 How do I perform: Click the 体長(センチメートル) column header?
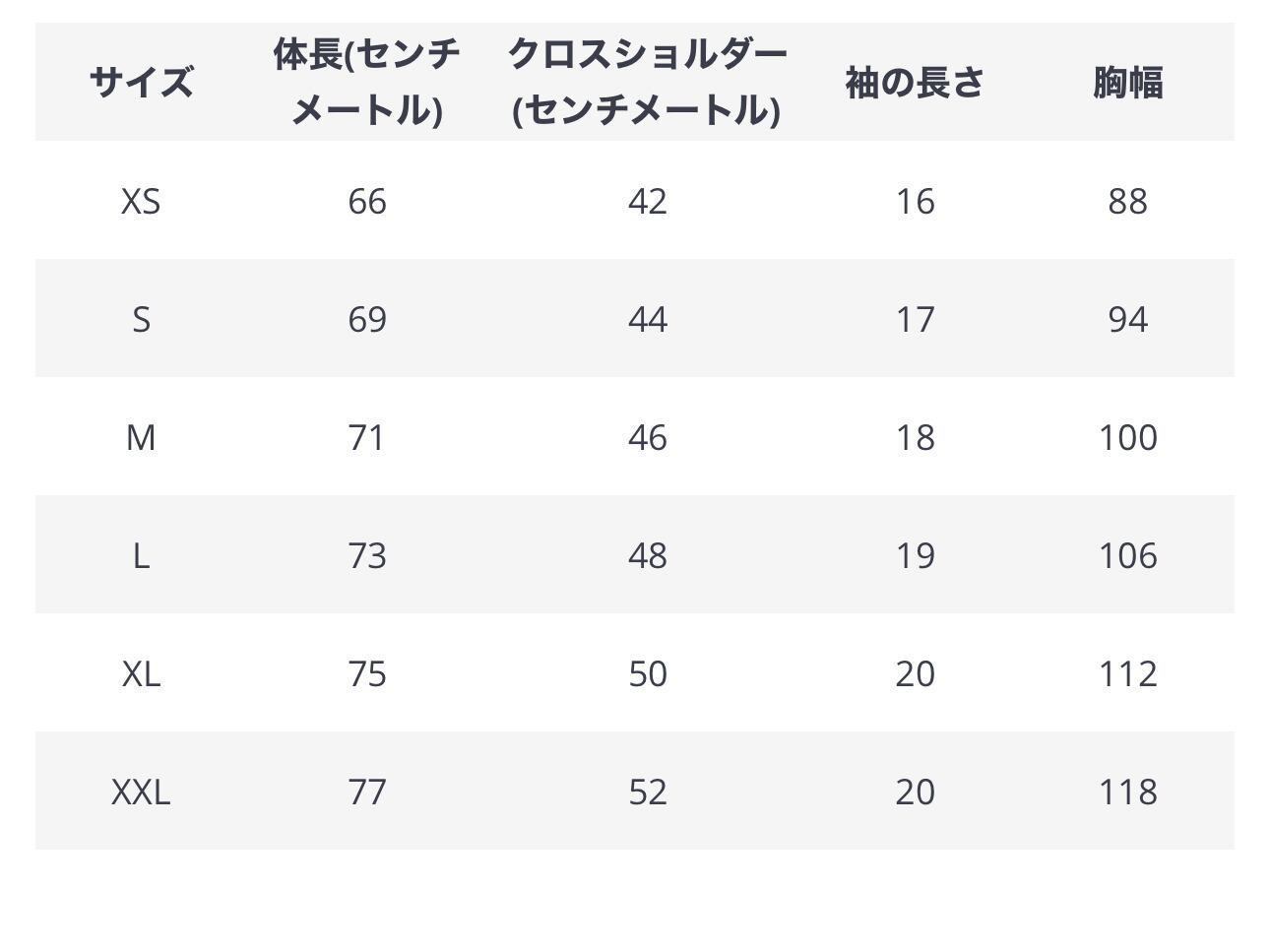click(366, 82)
